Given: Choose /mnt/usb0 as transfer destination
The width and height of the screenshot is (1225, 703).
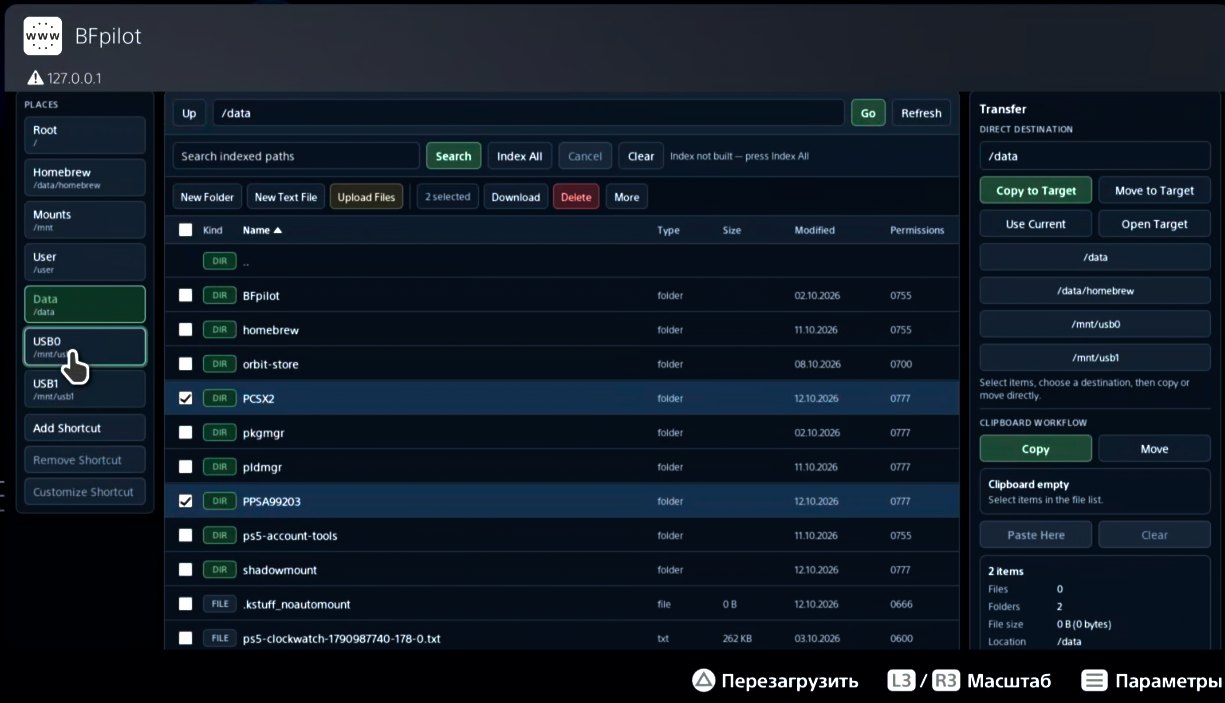Looking at the screenshot, I should pos(1095,324).
